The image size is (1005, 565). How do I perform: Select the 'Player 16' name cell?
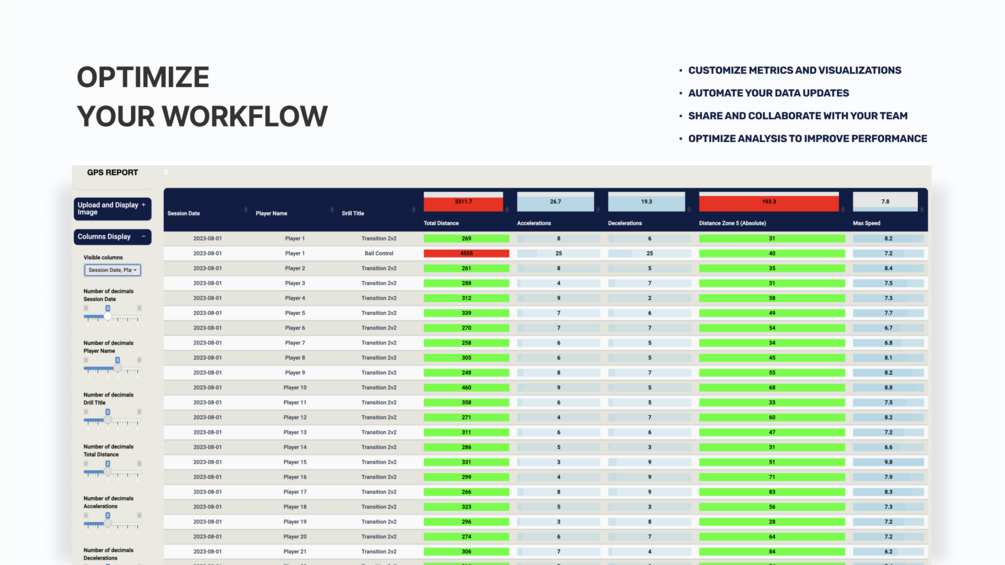[x=295, y=477]
